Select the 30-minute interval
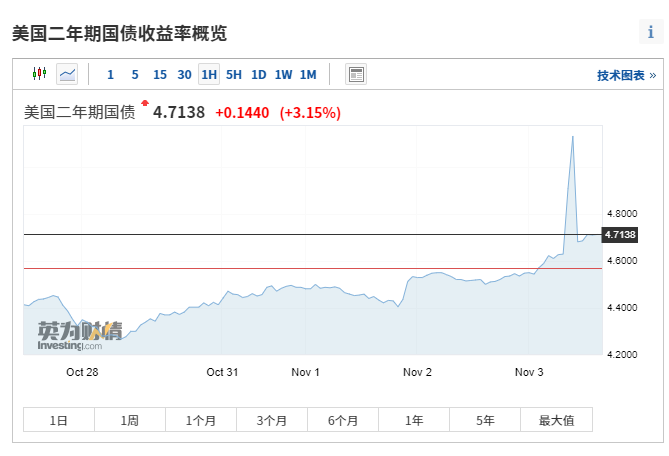The width and height of the screenshot is (669, 456). point(184,74)
